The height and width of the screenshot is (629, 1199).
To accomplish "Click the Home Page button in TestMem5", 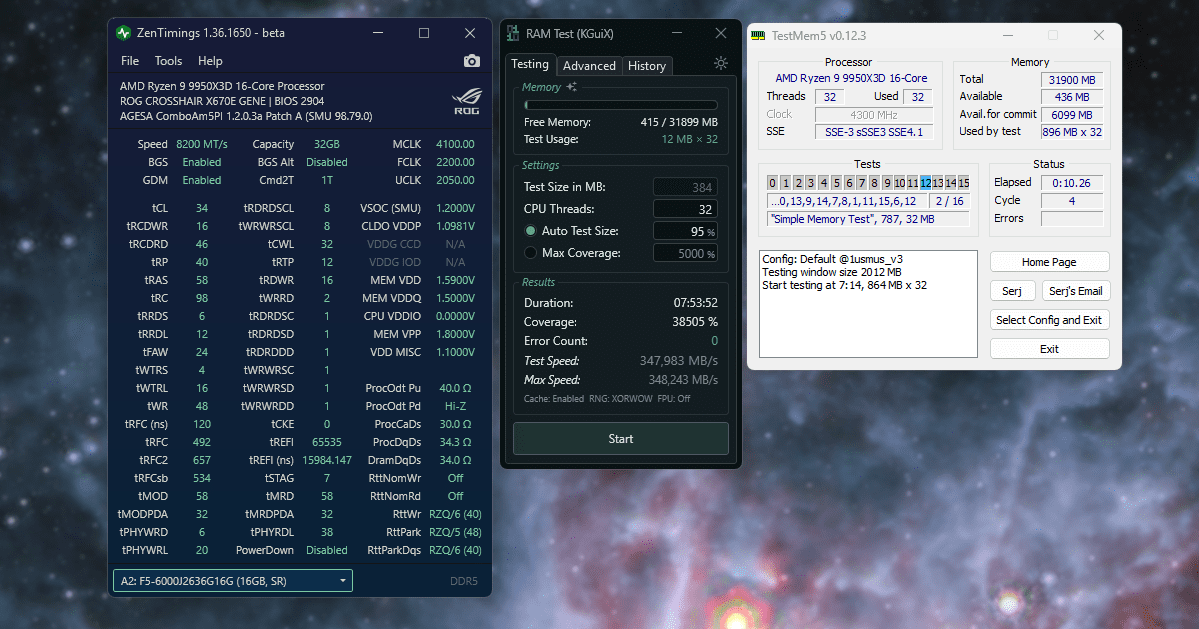I will point(1049,262).
